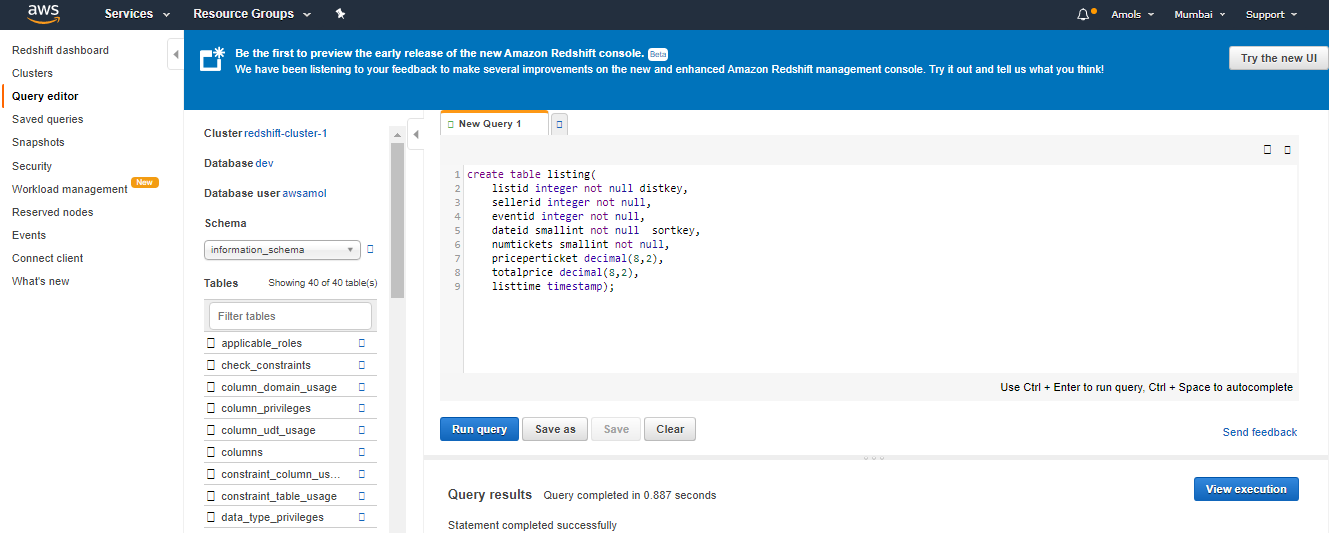Click the View execution button

tap(1246, 489)
